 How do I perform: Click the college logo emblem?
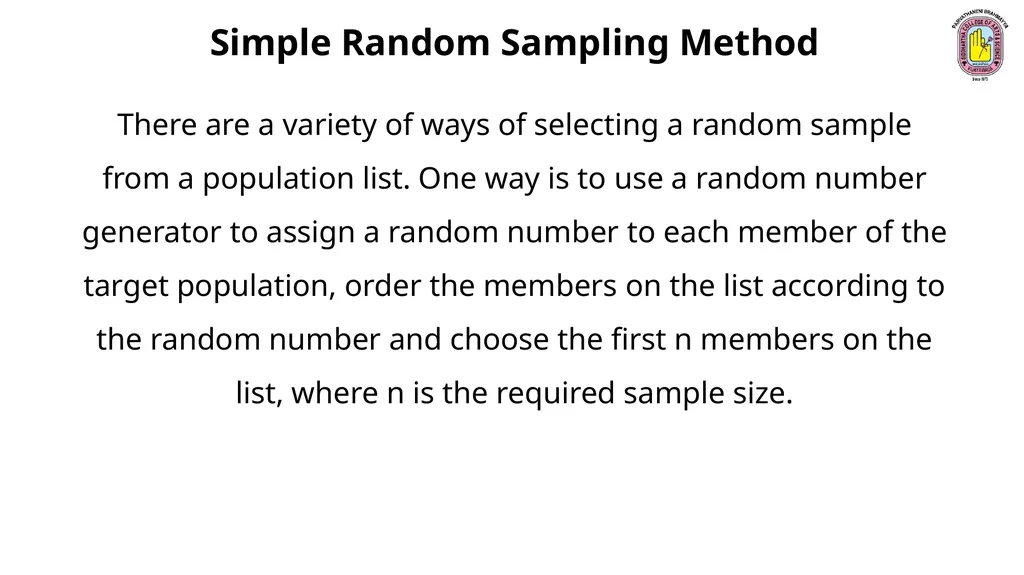point(980,46)
